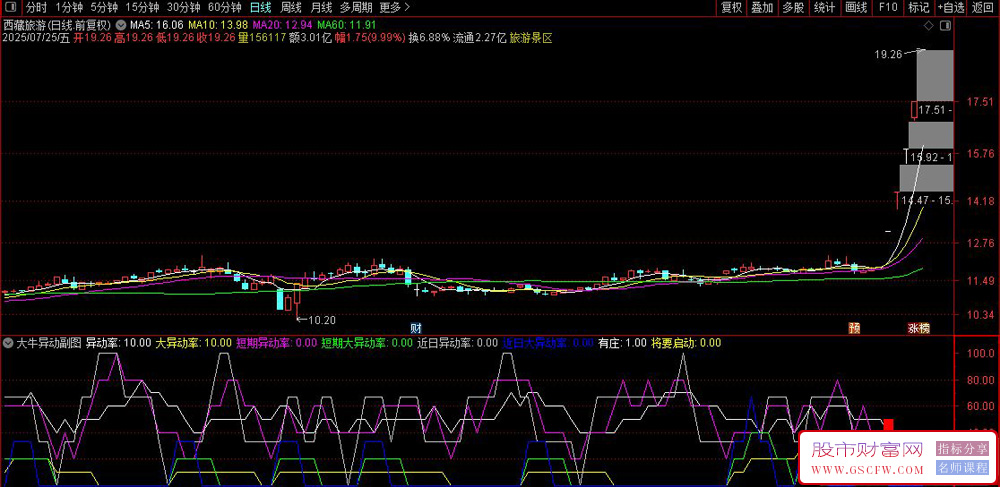Image resolution: width=1000 pixels, height=487 pixels.
Task: Select the 5分钟 period tab
Action: [104, 8]
